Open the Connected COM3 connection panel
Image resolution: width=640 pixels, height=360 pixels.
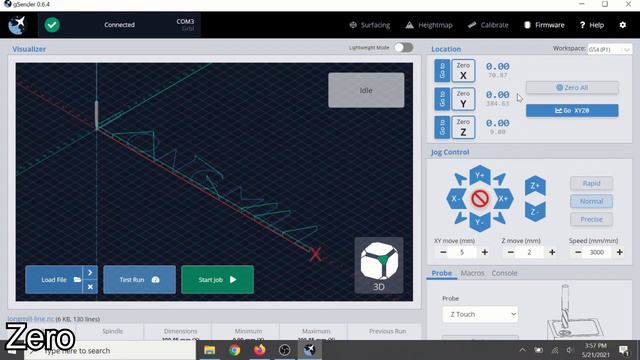tap(119, 25)
